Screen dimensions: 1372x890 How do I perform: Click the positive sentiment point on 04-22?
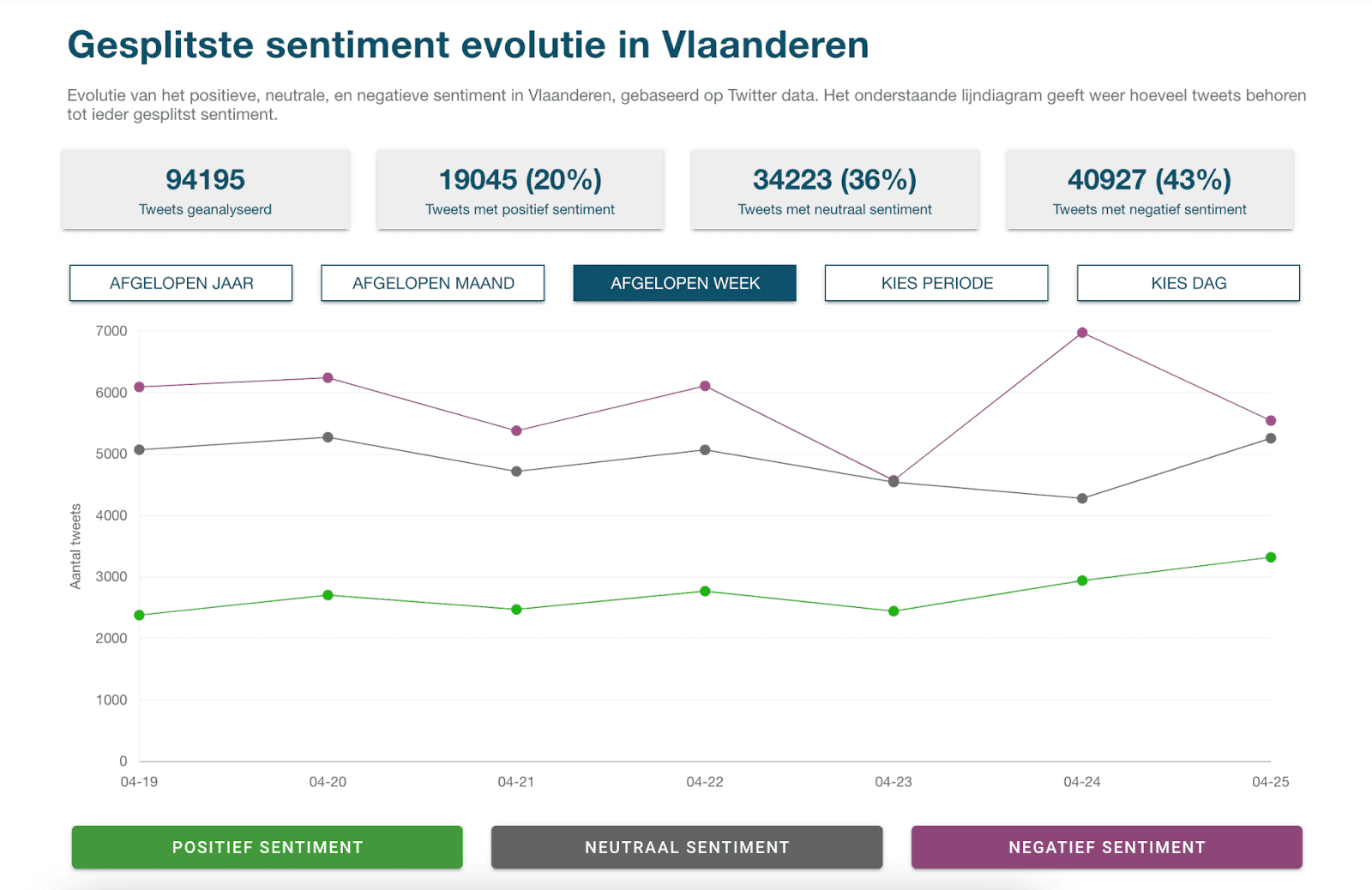tap(705, 591)
